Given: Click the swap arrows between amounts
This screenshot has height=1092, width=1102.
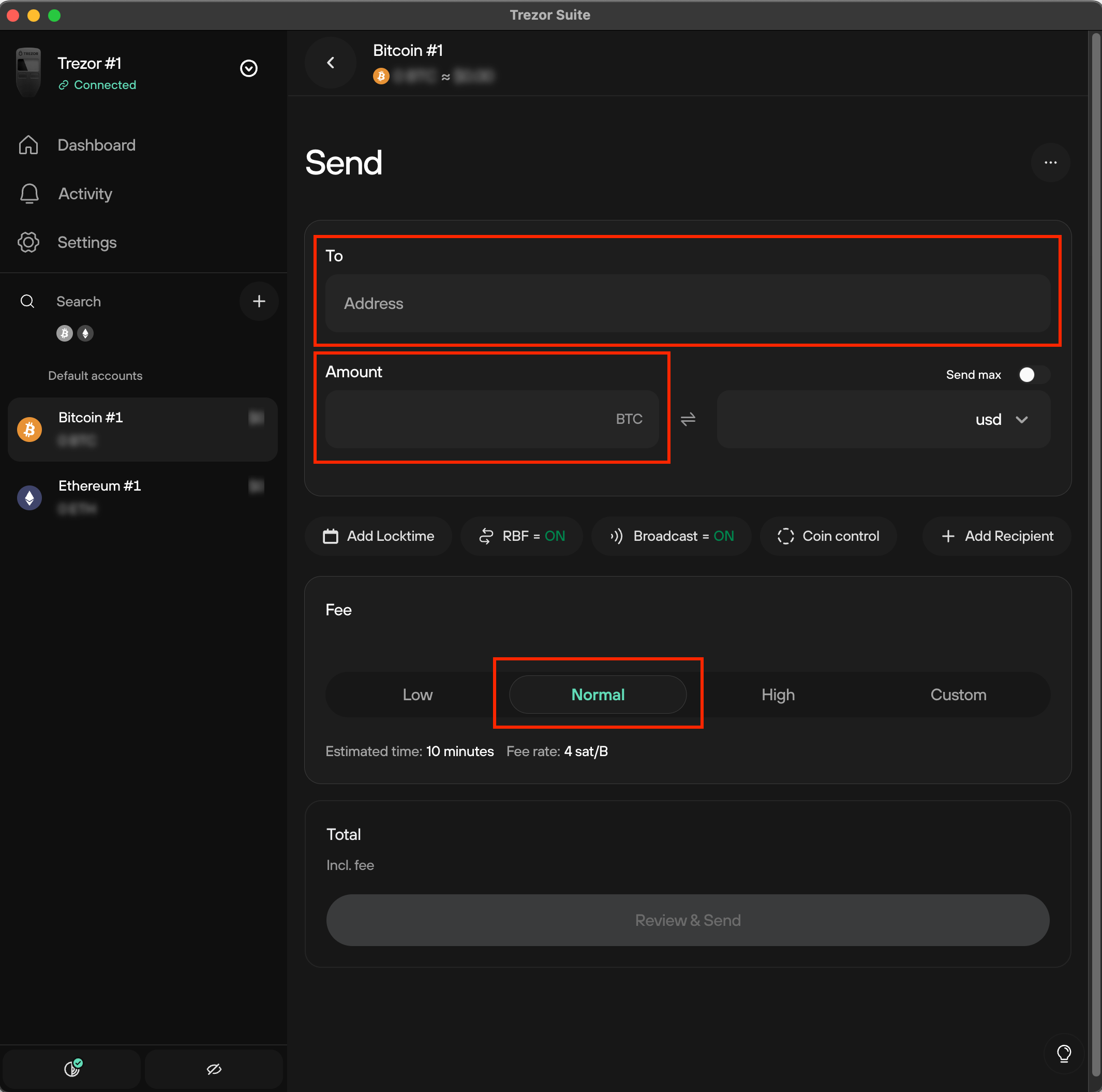Looking at the screenshot, I should (x=688, y=419).
